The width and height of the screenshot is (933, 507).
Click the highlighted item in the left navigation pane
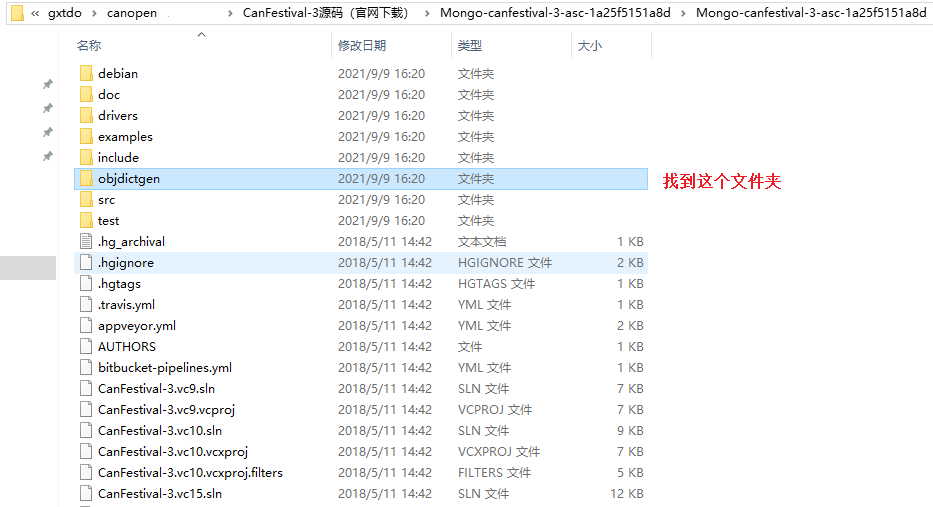pos(28,268)
